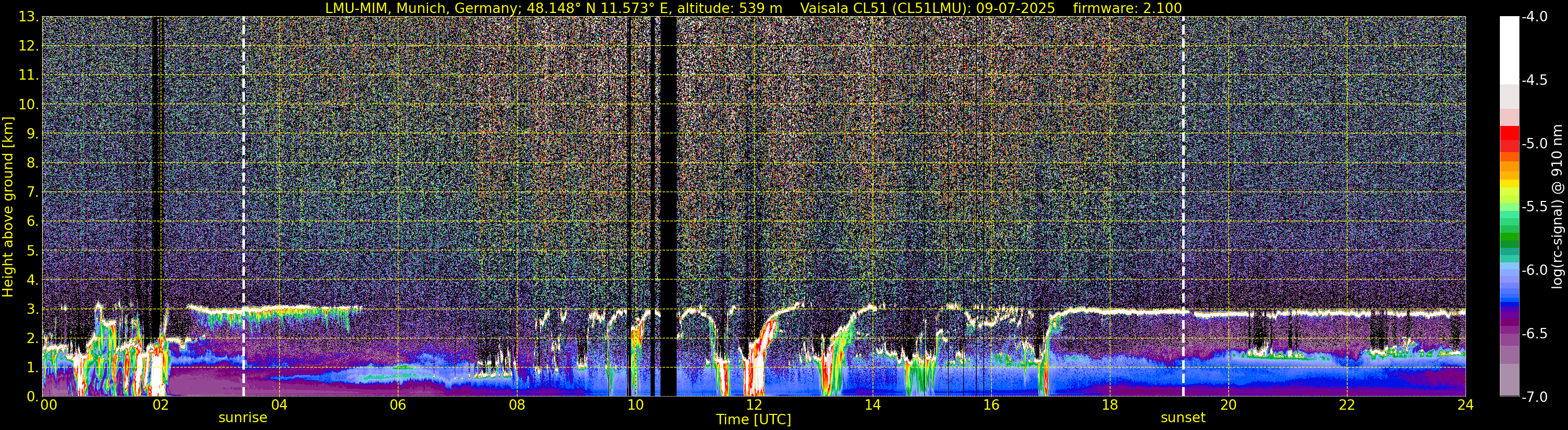Click the '-7.0' colorbar tick label
The image size is (1568, 430).
(1535, 397)
